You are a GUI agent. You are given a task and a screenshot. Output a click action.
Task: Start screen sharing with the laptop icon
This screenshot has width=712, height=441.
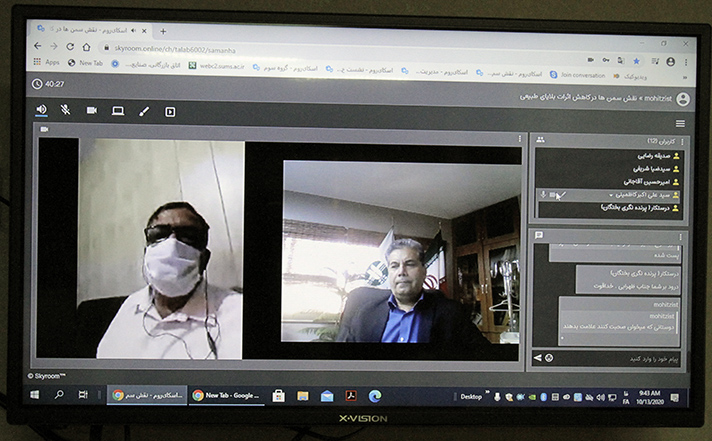click(x=118, y=111)
